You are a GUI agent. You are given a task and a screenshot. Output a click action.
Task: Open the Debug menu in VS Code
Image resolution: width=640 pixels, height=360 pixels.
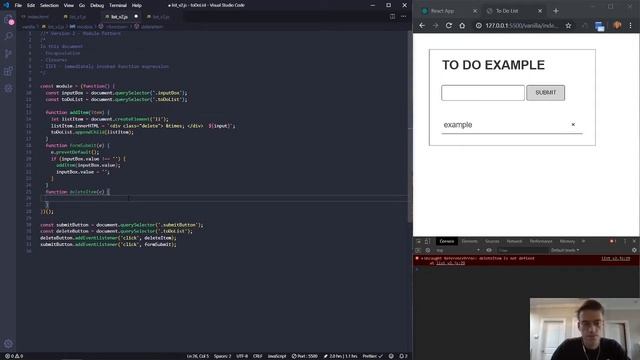tap(97, 5)
